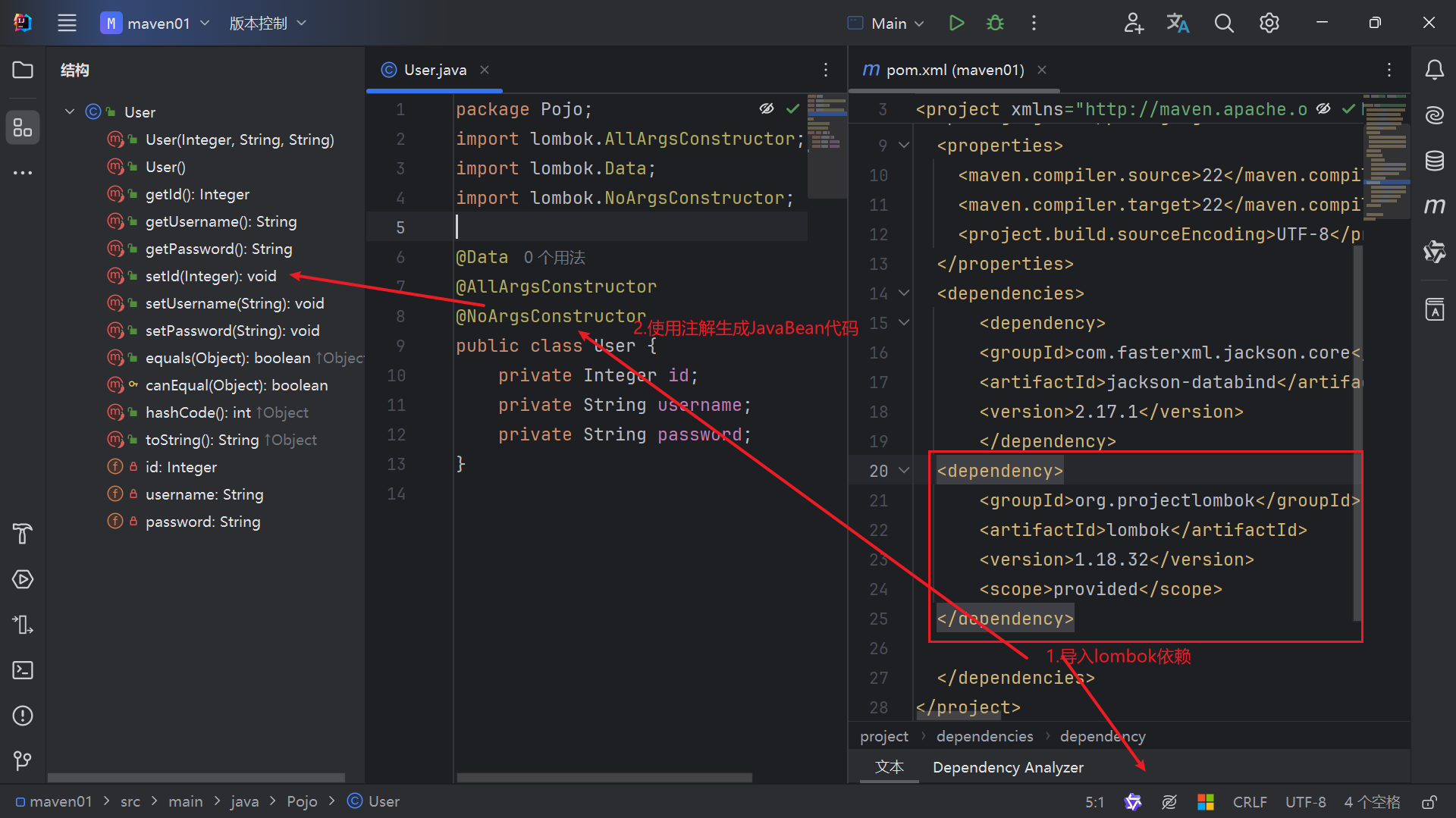Select the 文本 tab below pom.xml

click(x=890, y=767)
